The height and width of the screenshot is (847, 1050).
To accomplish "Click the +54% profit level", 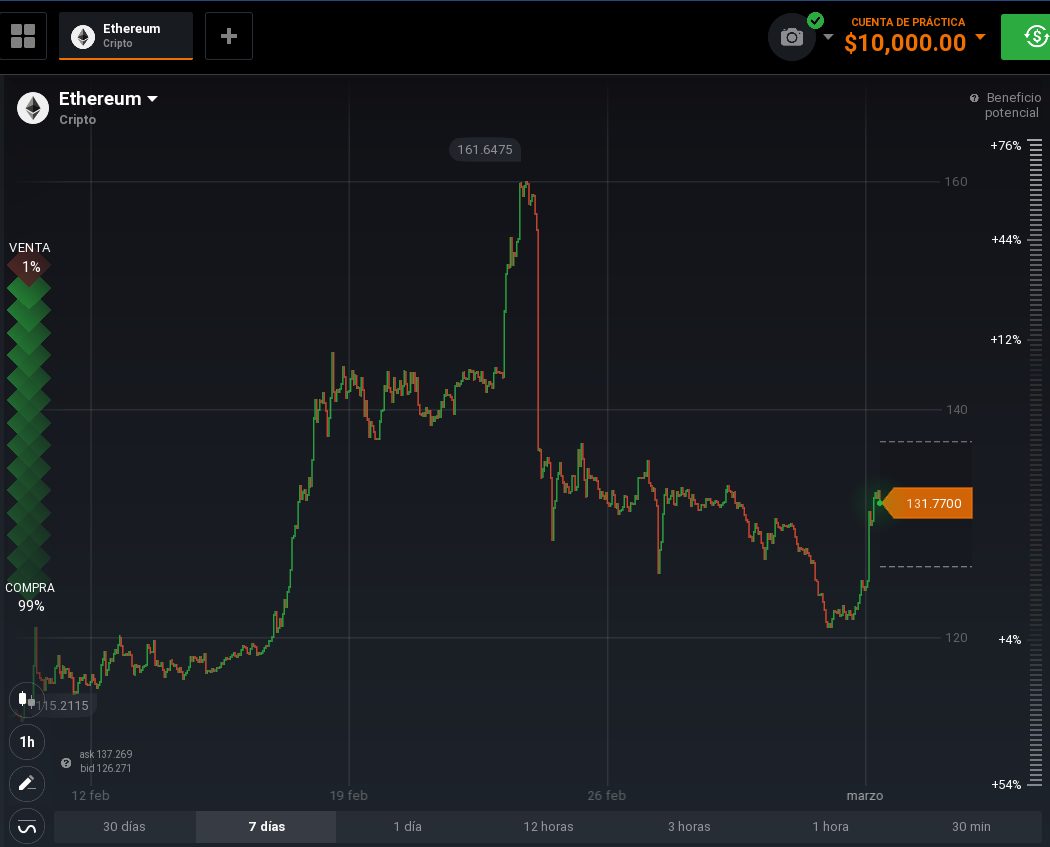I will tap(1006, 785).
